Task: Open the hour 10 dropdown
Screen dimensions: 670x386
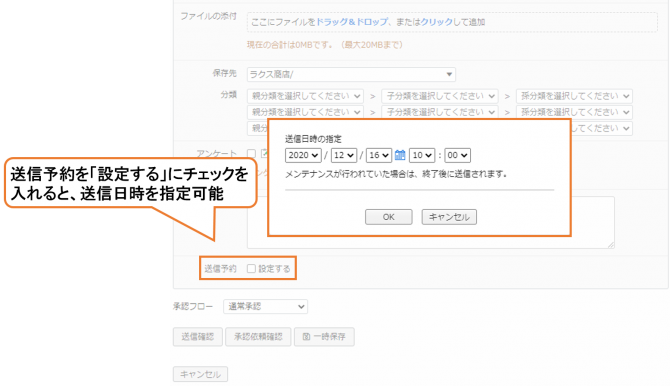Action: pos(422,155)
